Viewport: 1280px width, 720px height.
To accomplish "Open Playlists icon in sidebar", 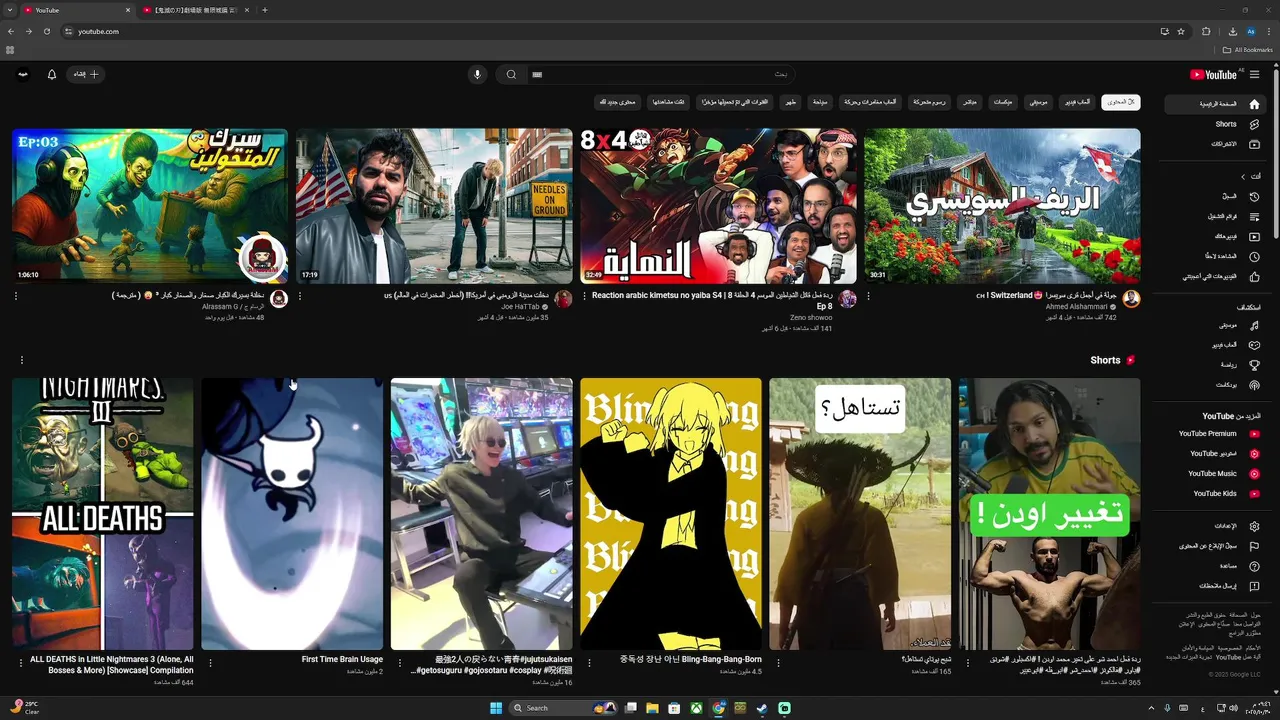I will tap(1254, 216).
